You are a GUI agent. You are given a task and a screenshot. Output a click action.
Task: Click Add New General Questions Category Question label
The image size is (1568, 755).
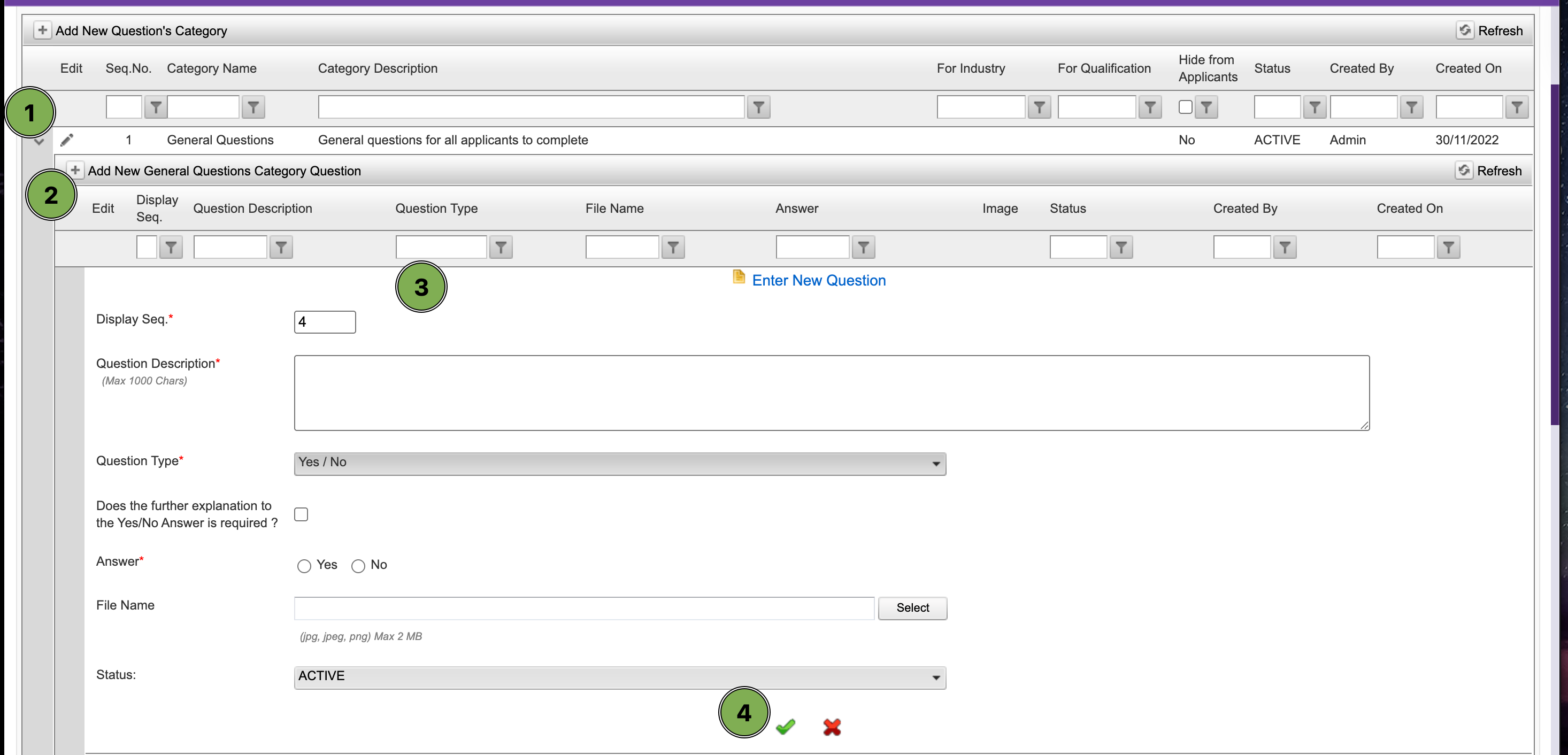[225, 171]
